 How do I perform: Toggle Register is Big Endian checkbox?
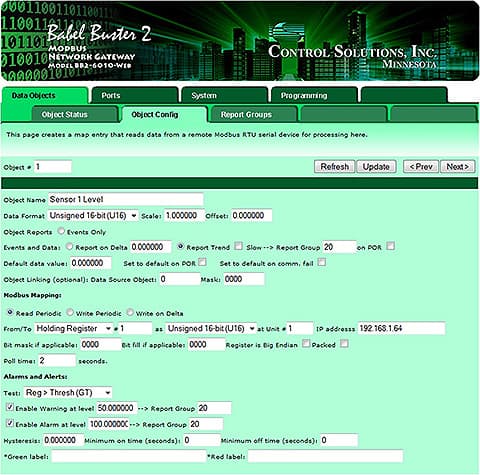tap(306, 344)
